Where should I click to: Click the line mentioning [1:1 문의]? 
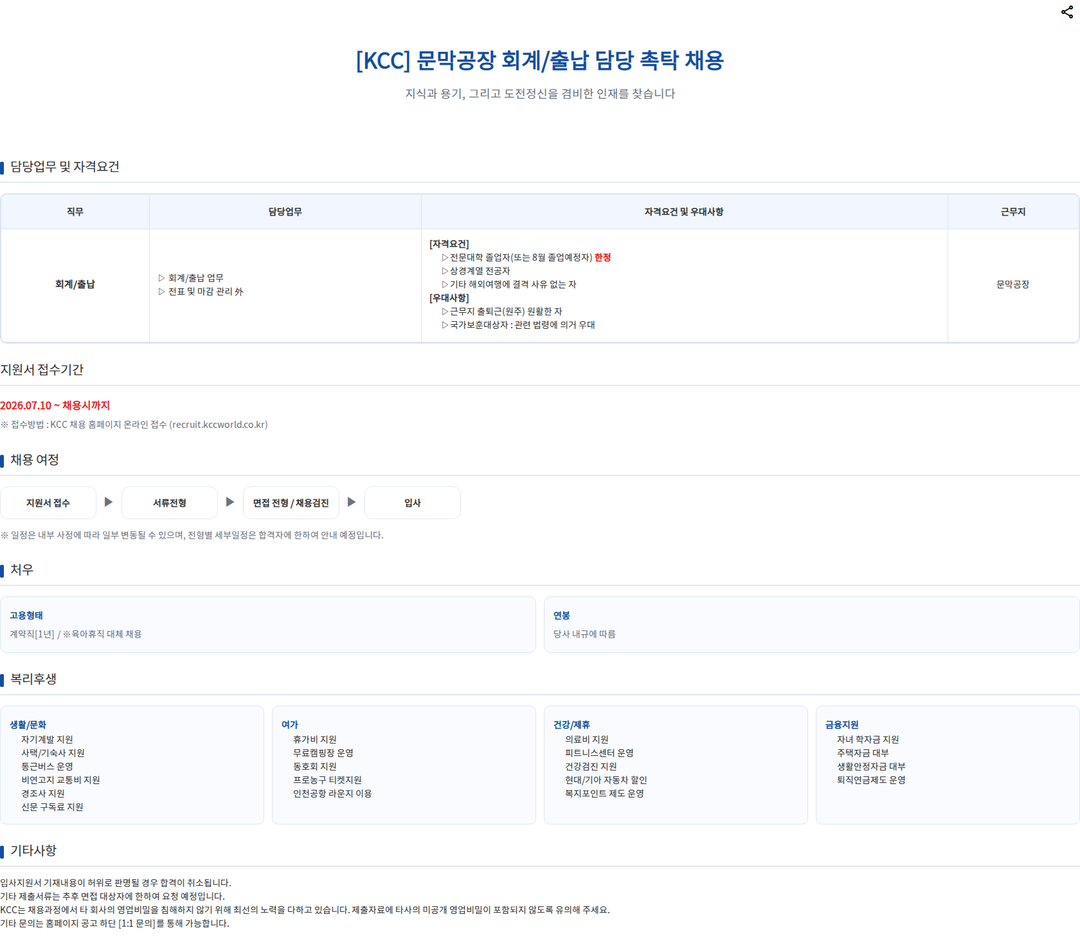click(115, 924)
